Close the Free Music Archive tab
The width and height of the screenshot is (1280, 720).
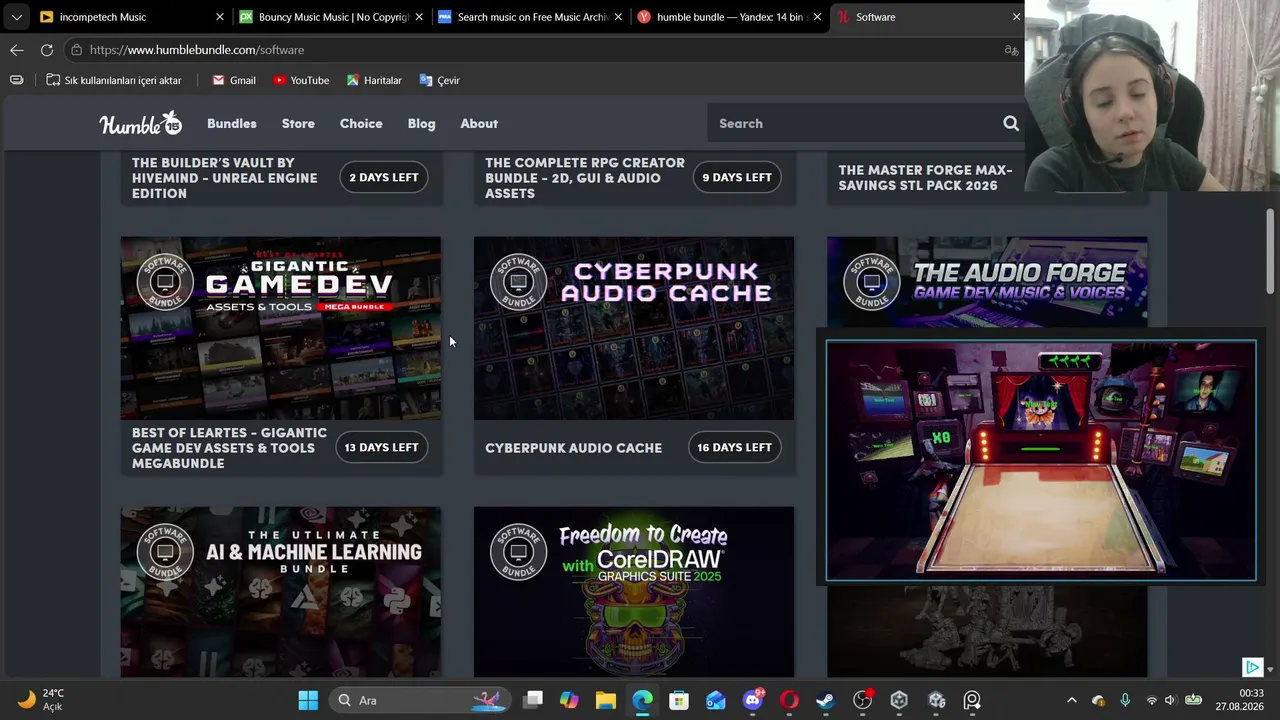pyautogui.click(x=618, y=17)
